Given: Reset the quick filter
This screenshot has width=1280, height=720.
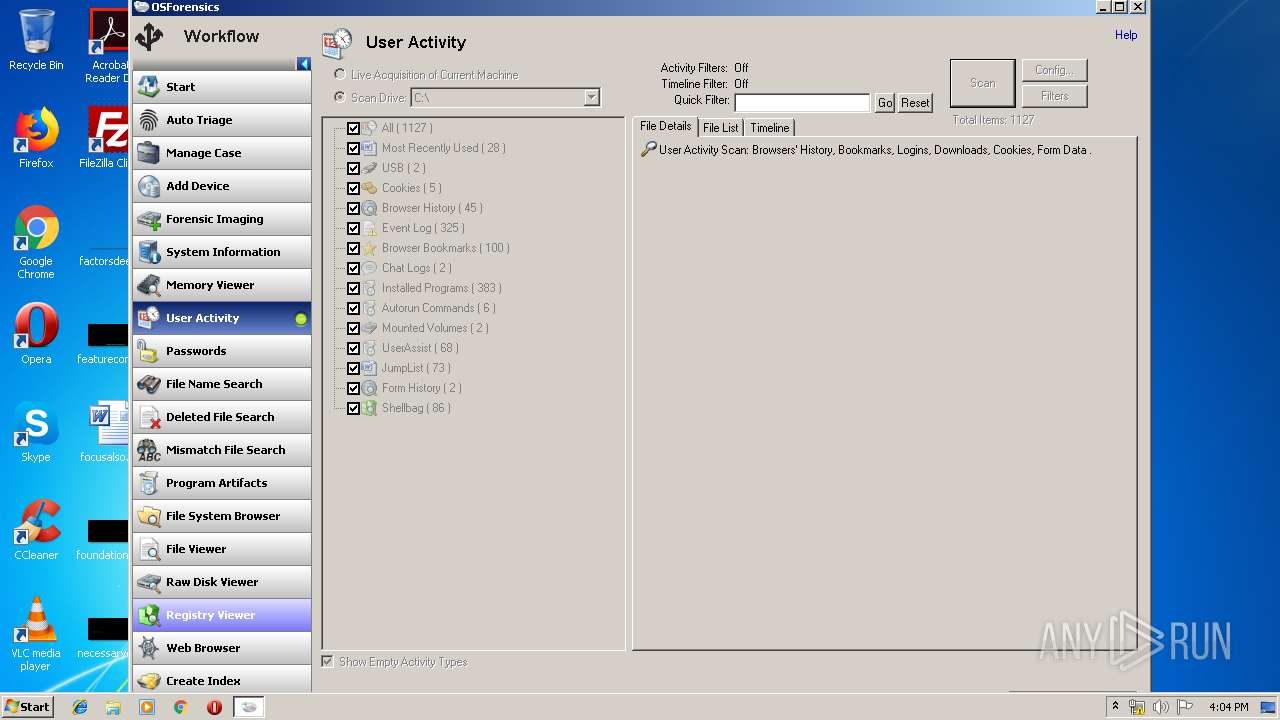Looking at the screenshot, I should tap(915, 103).
